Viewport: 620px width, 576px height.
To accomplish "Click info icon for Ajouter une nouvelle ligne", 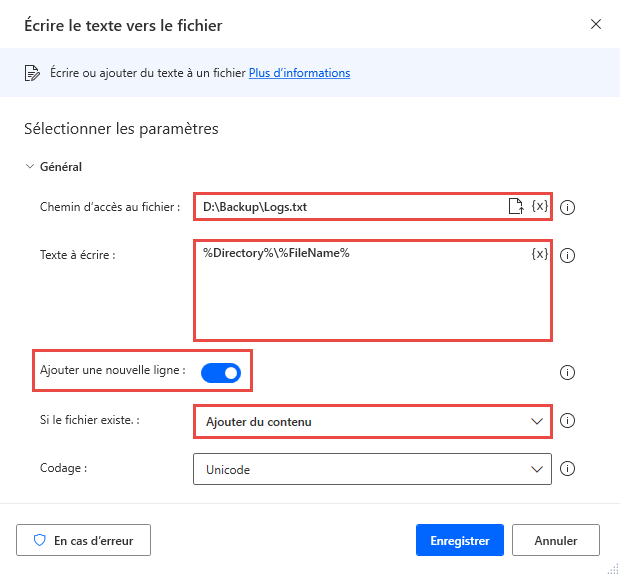I will pyautogui.click(x=568, y=373).
